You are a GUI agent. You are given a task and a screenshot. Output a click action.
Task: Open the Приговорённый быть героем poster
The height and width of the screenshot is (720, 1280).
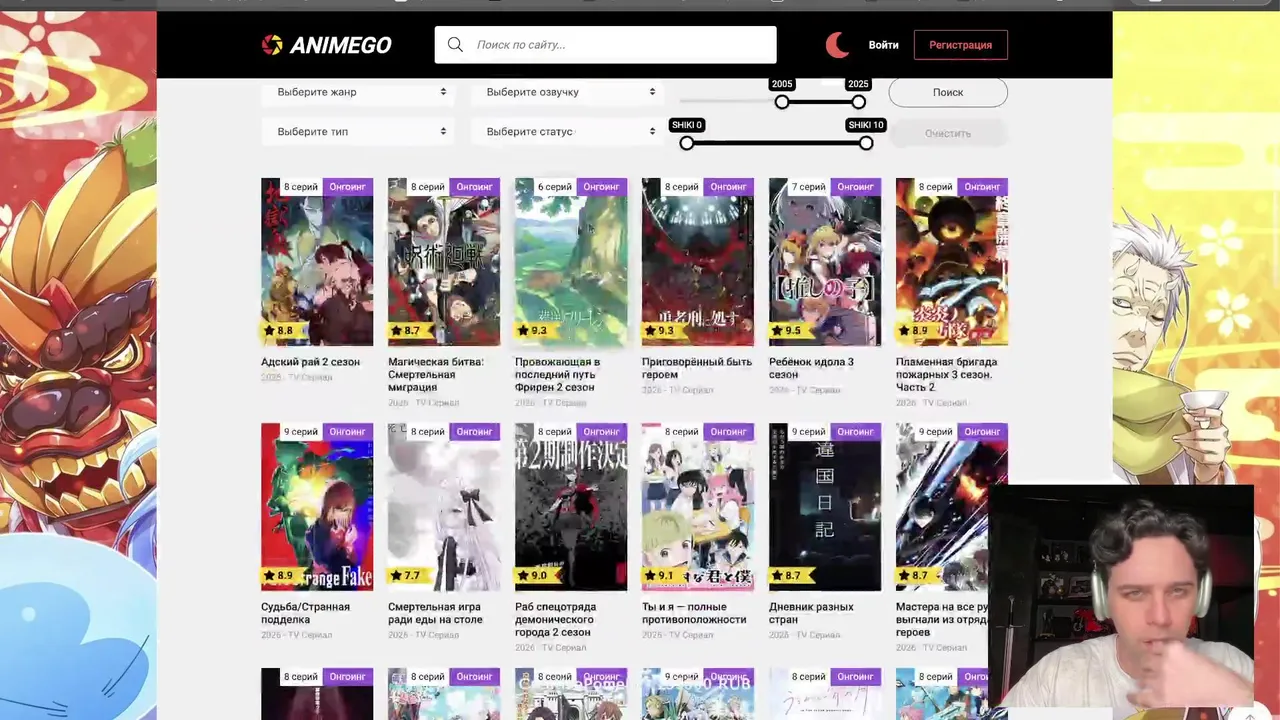coord(698,262)
